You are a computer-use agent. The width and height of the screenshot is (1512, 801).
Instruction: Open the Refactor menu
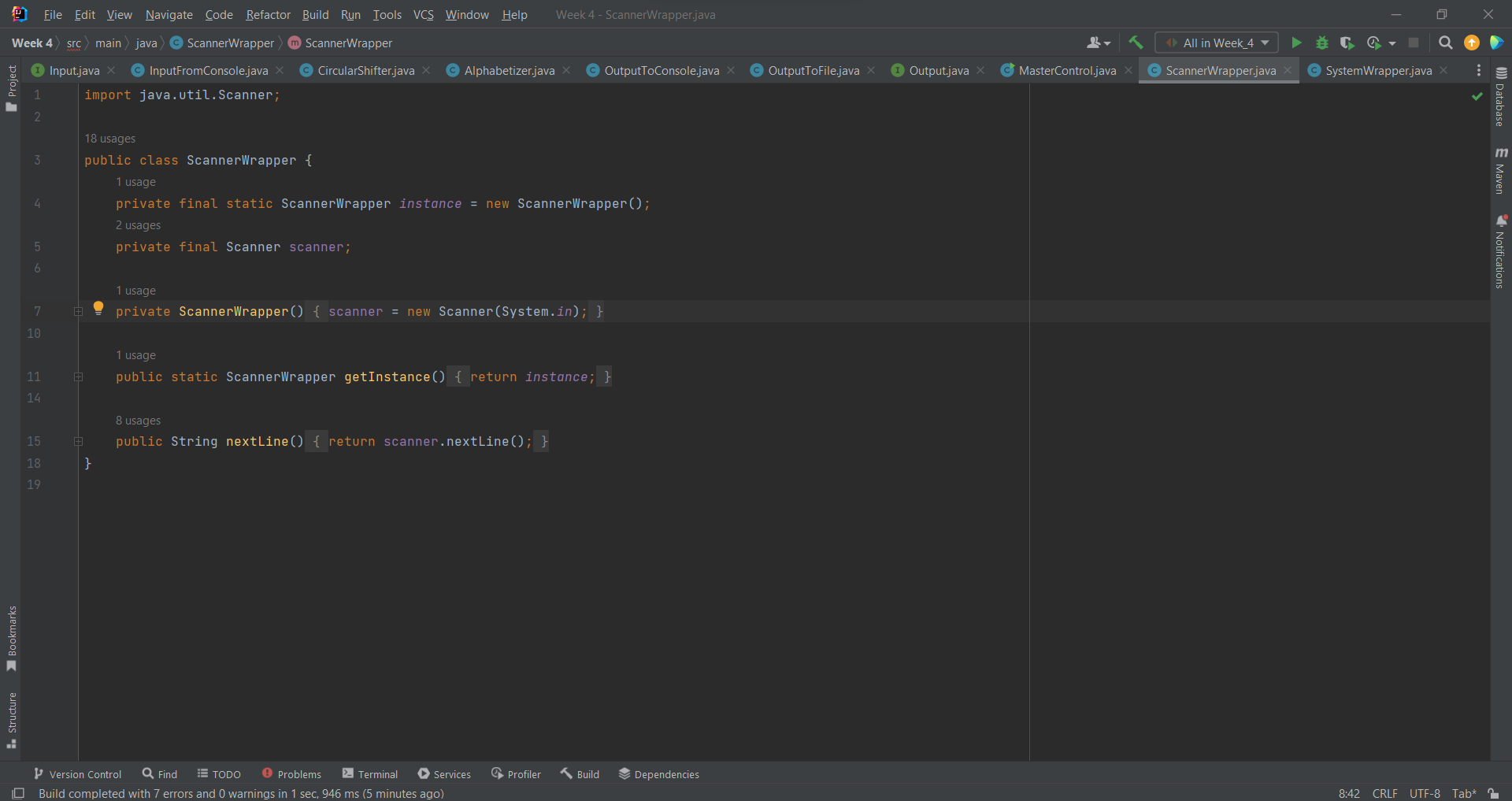point(268,15)
